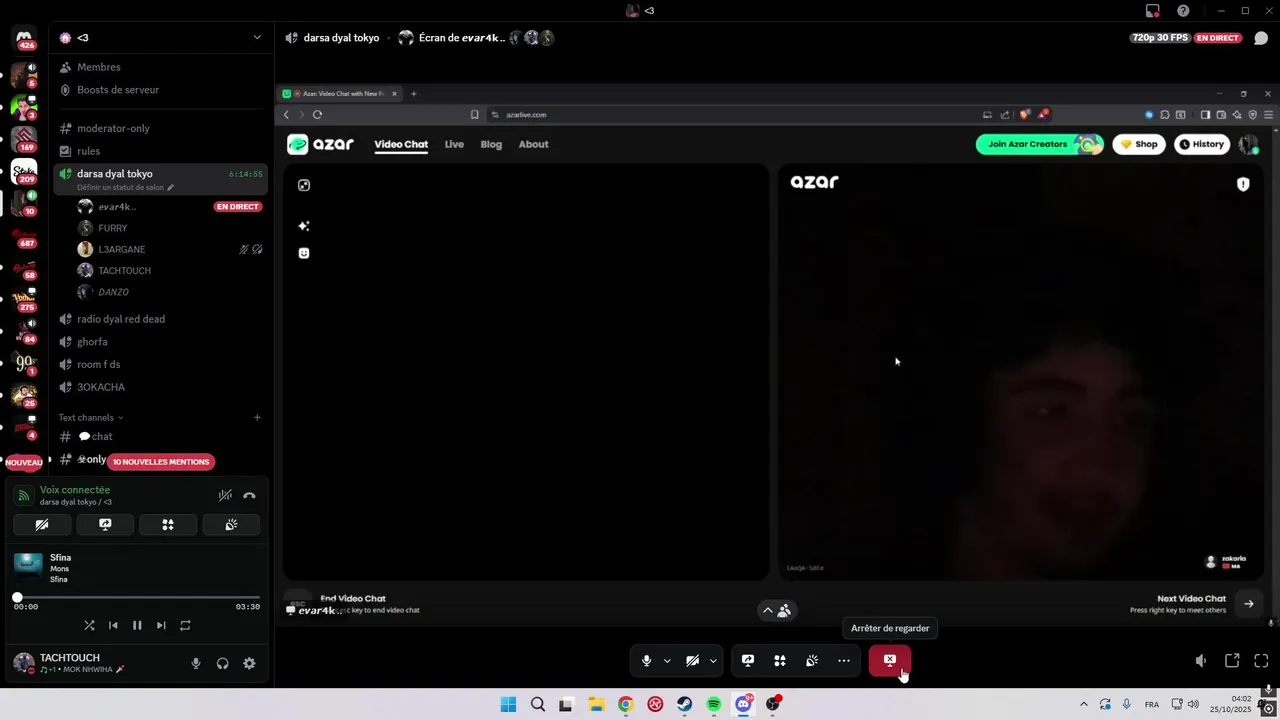
Task: Open camera options chevron in control bar
Action: [x=713, y=661]
